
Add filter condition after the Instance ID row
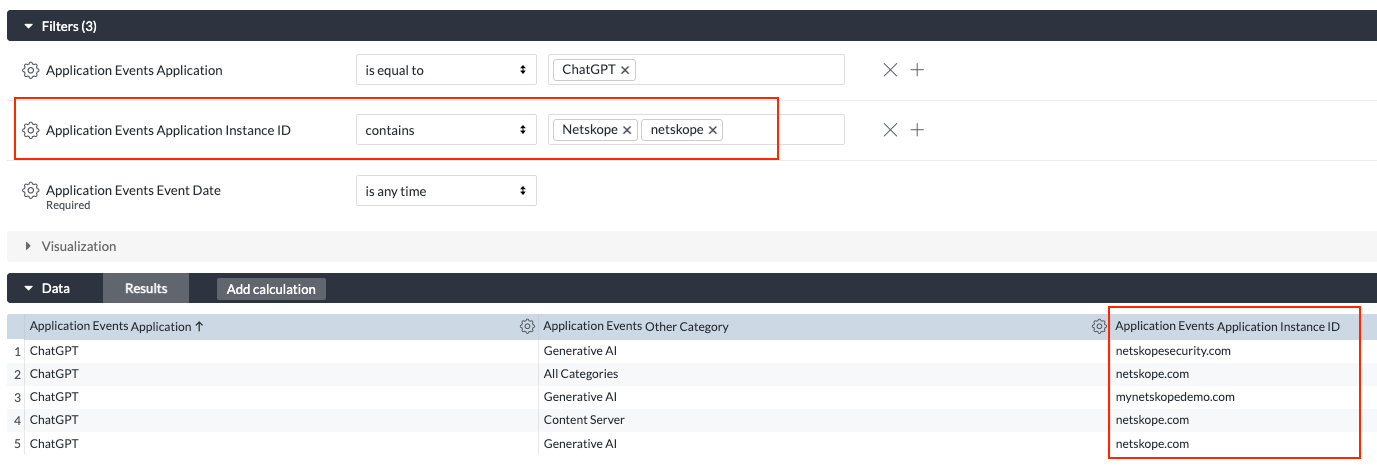point(917,130)
